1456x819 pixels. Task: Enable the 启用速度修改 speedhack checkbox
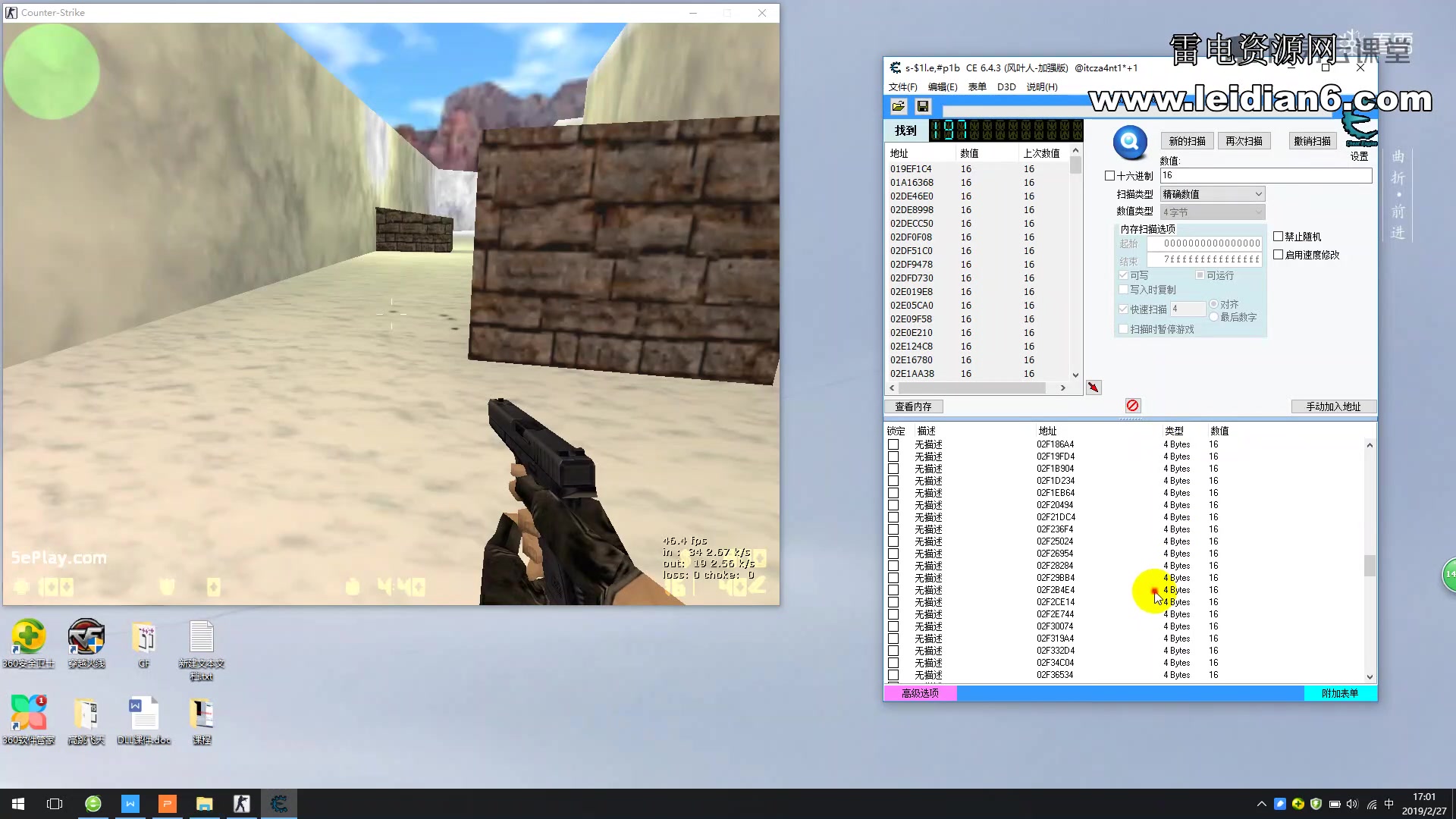[x=1279, y=255]
